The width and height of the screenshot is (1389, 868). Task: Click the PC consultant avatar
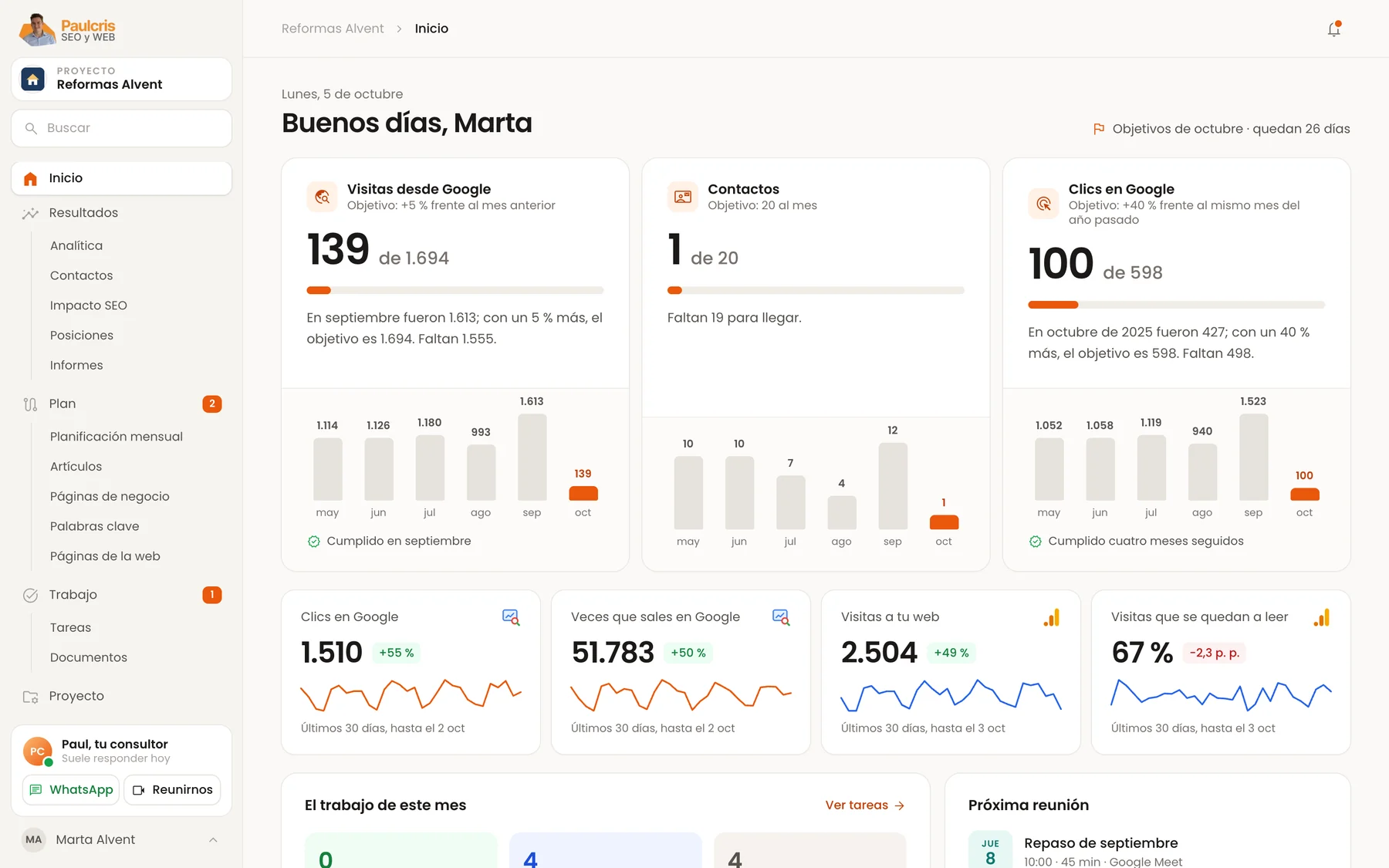tap(38, 751)
